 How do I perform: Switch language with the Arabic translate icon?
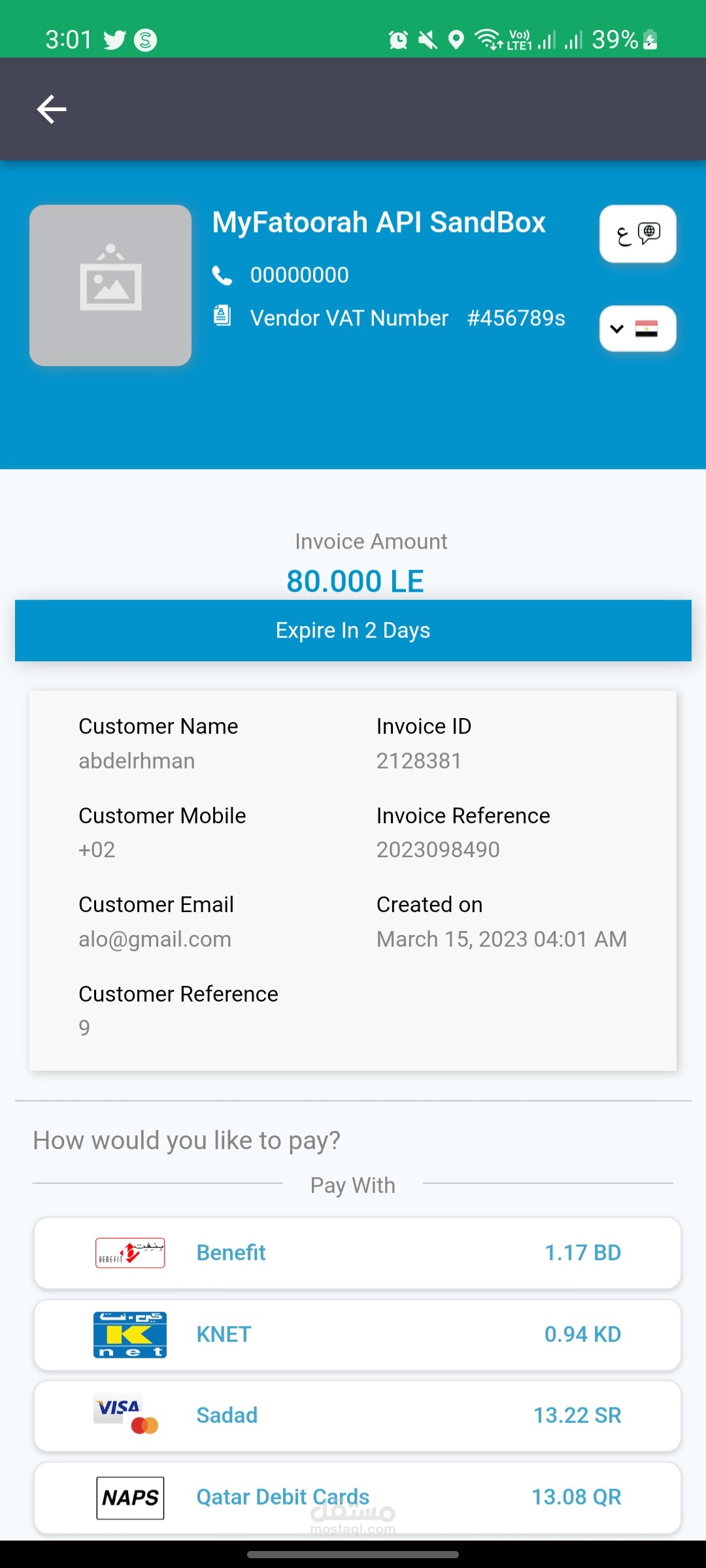tap(637, 234)
